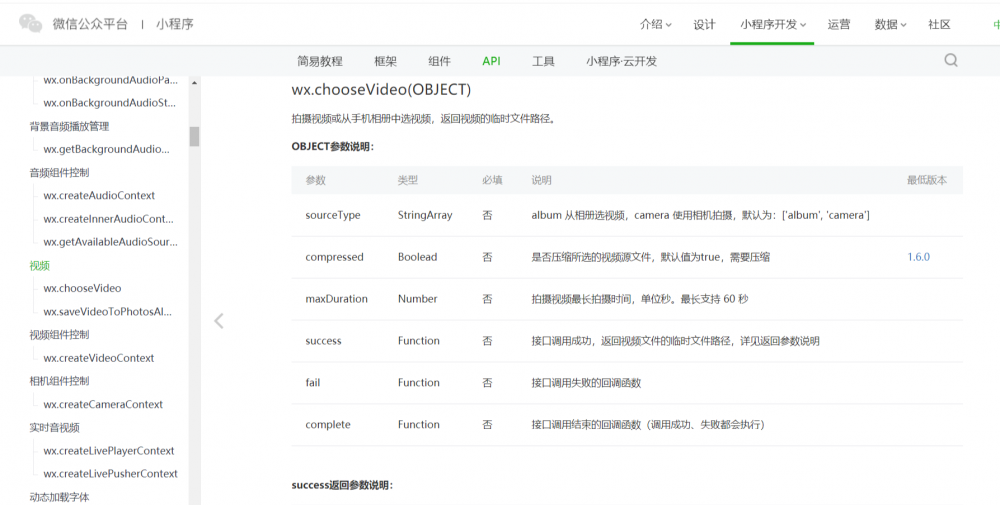1000x505 pixels.
Task: Click the sidebar scrollbar thumb
Action: click(194, 136)
